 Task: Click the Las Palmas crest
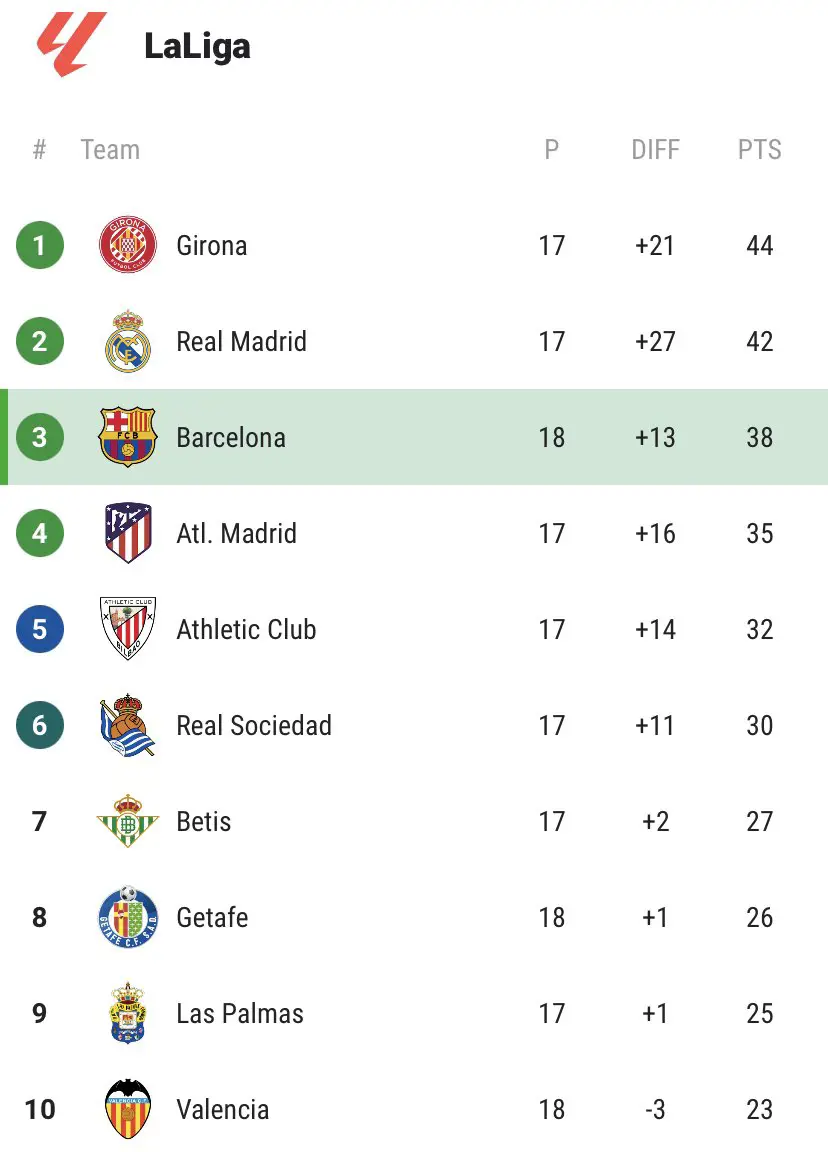point(128,1013)
